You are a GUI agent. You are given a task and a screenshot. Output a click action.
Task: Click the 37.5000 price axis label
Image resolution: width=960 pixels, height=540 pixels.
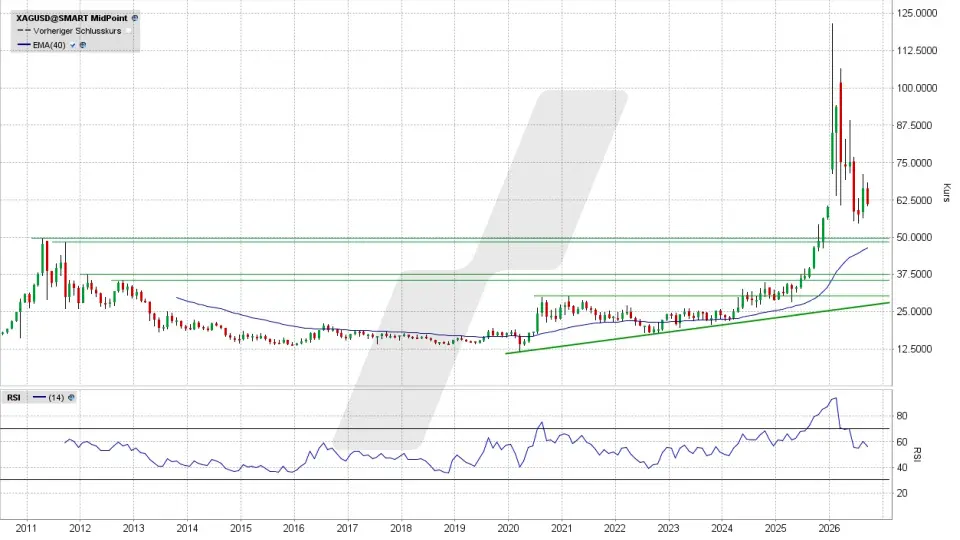point(914,274)
